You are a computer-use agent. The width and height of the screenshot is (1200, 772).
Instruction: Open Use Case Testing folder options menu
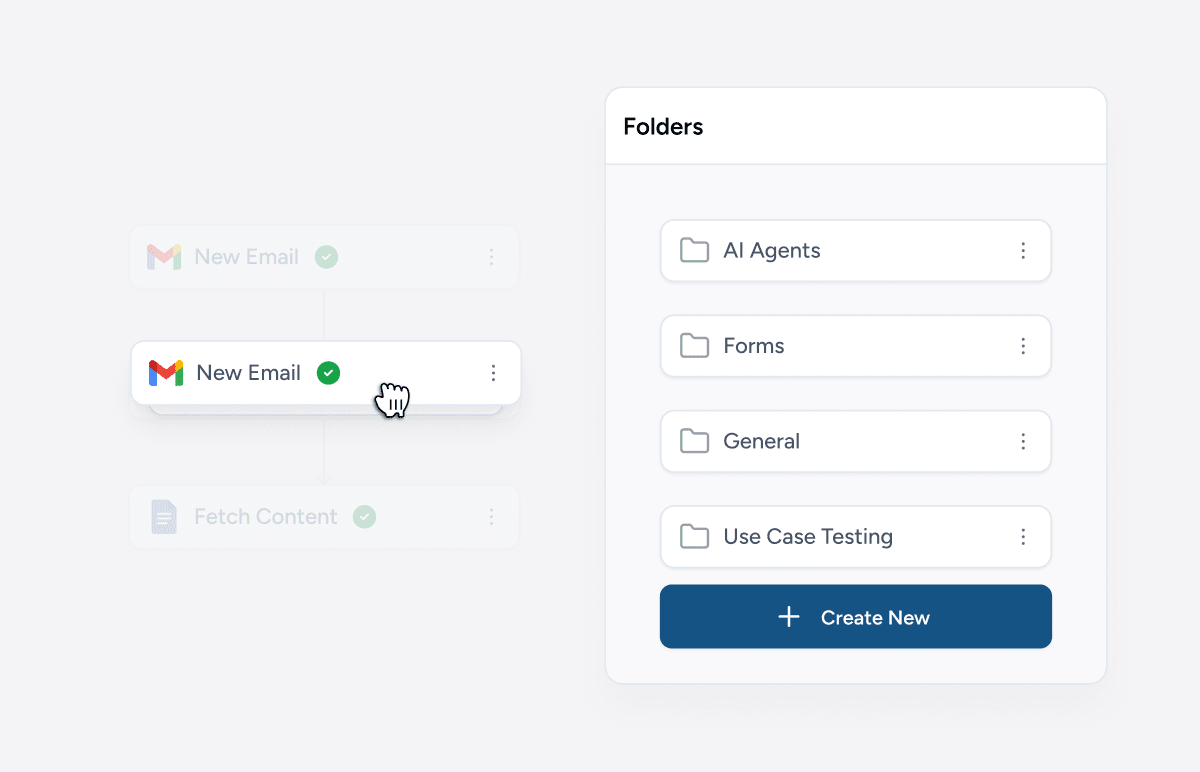tap(1023, 537)
